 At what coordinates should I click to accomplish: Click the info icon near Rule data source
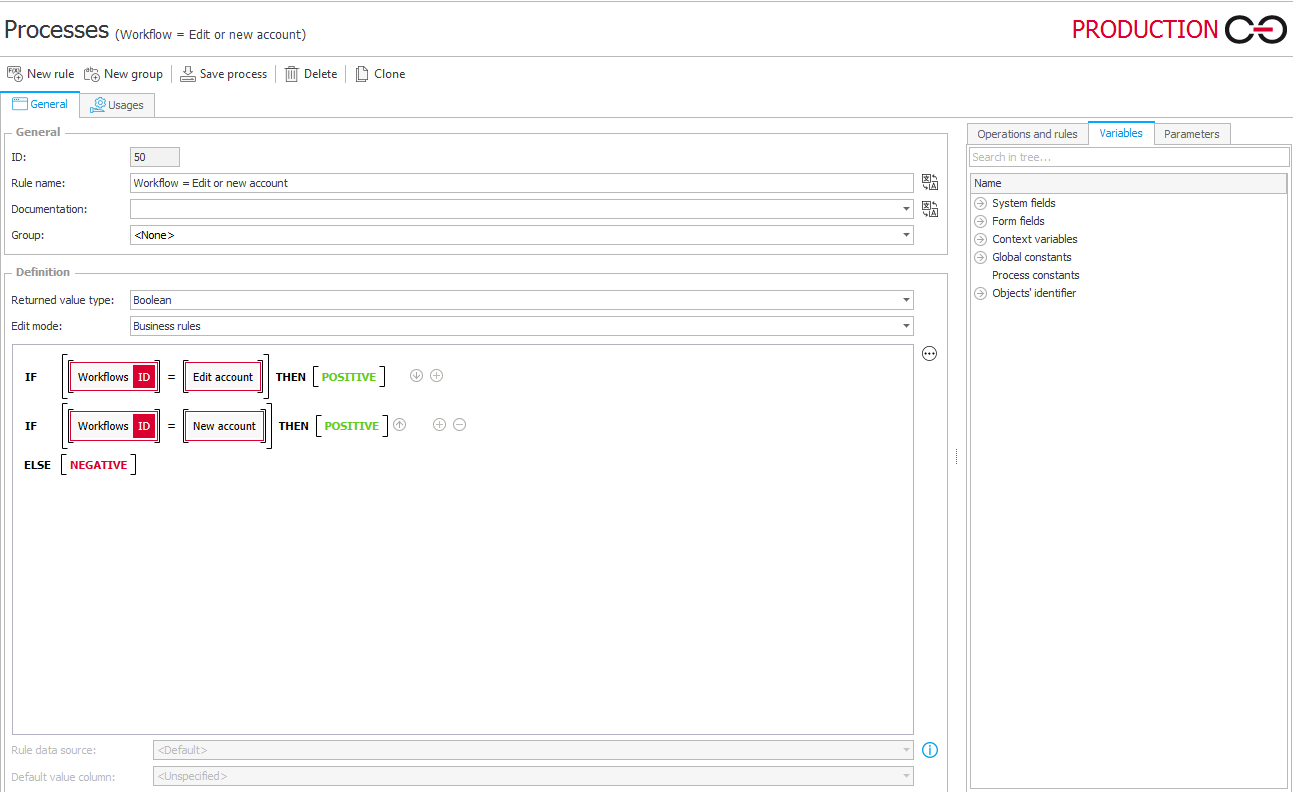(929, 750)
